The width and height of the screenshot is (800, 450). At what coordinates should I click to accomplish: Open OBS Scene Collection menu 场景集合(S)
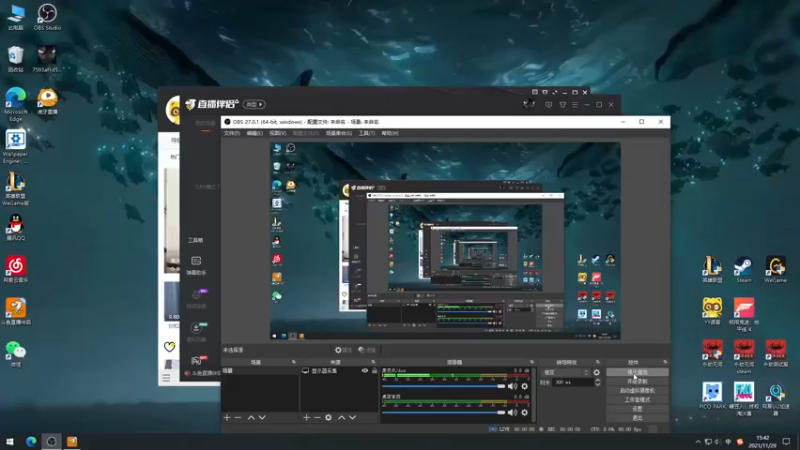[339, 133]
